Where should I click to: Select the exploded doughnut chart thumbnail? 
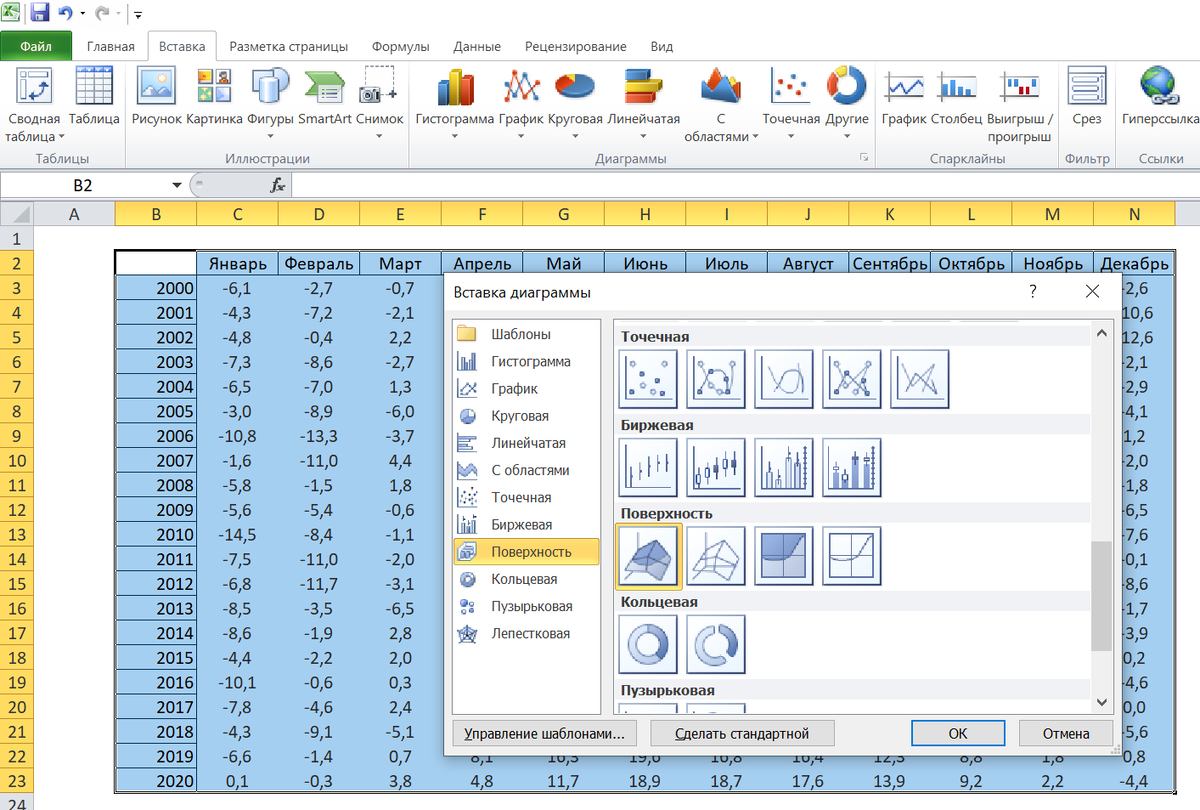[716, 643]
